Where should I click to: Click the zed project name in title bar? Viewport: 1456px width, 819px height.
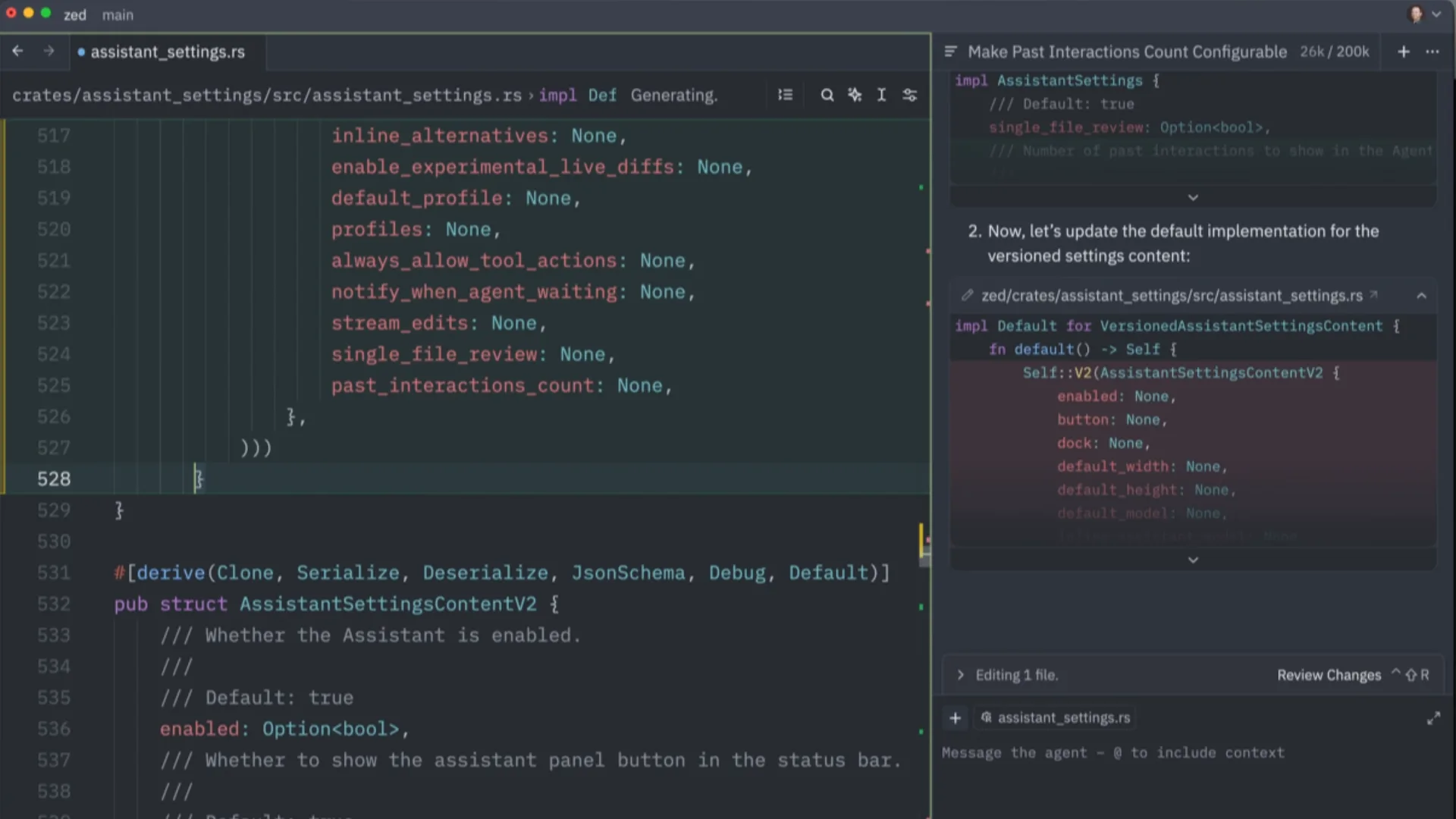(x=74, y=14)
